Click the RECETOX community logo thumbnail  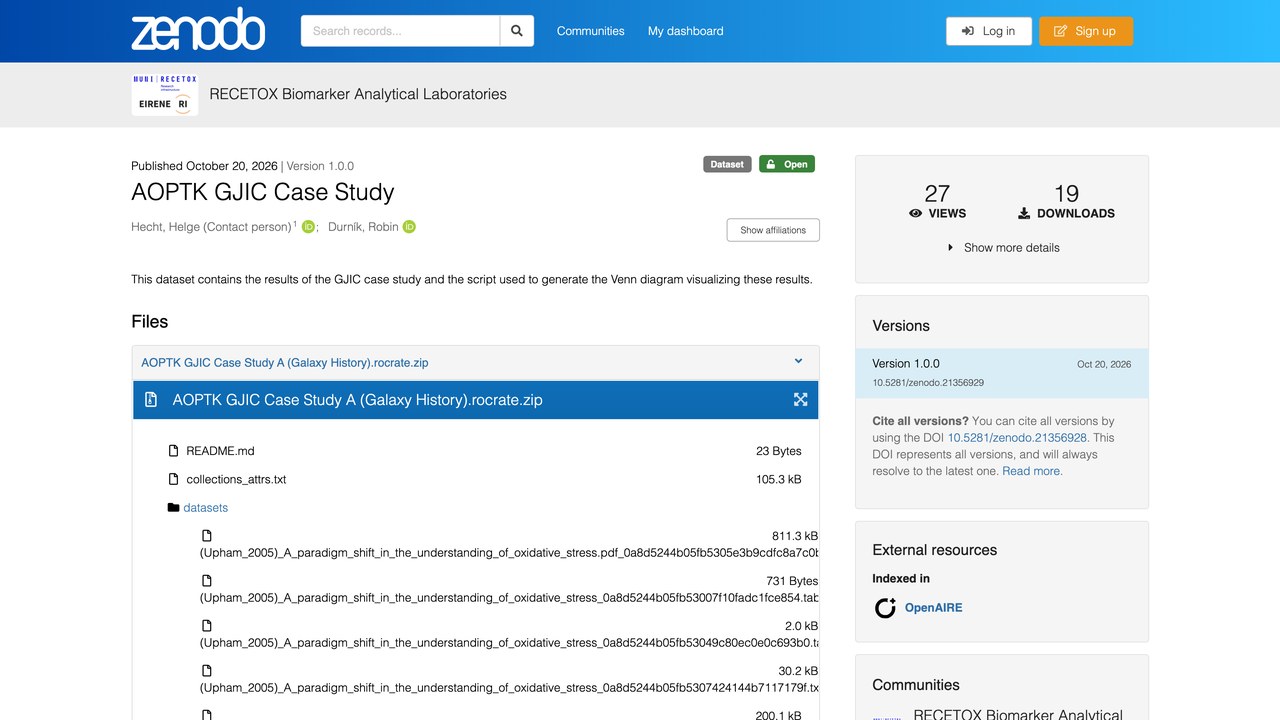pyautogui.click(x=165, y=94)
